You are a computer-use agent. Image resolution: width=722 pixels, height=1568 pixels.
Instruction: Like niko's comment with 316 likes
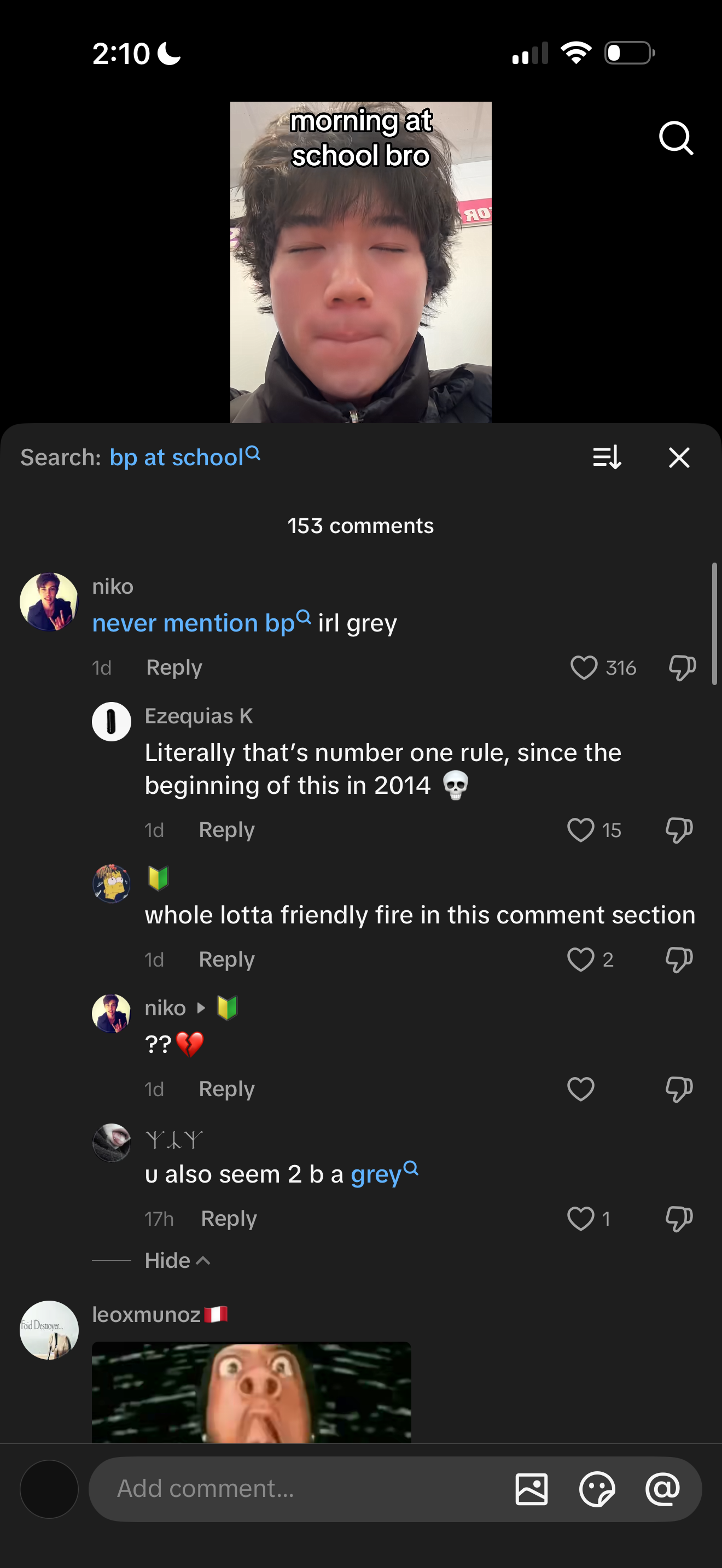(x=583, y=668)
